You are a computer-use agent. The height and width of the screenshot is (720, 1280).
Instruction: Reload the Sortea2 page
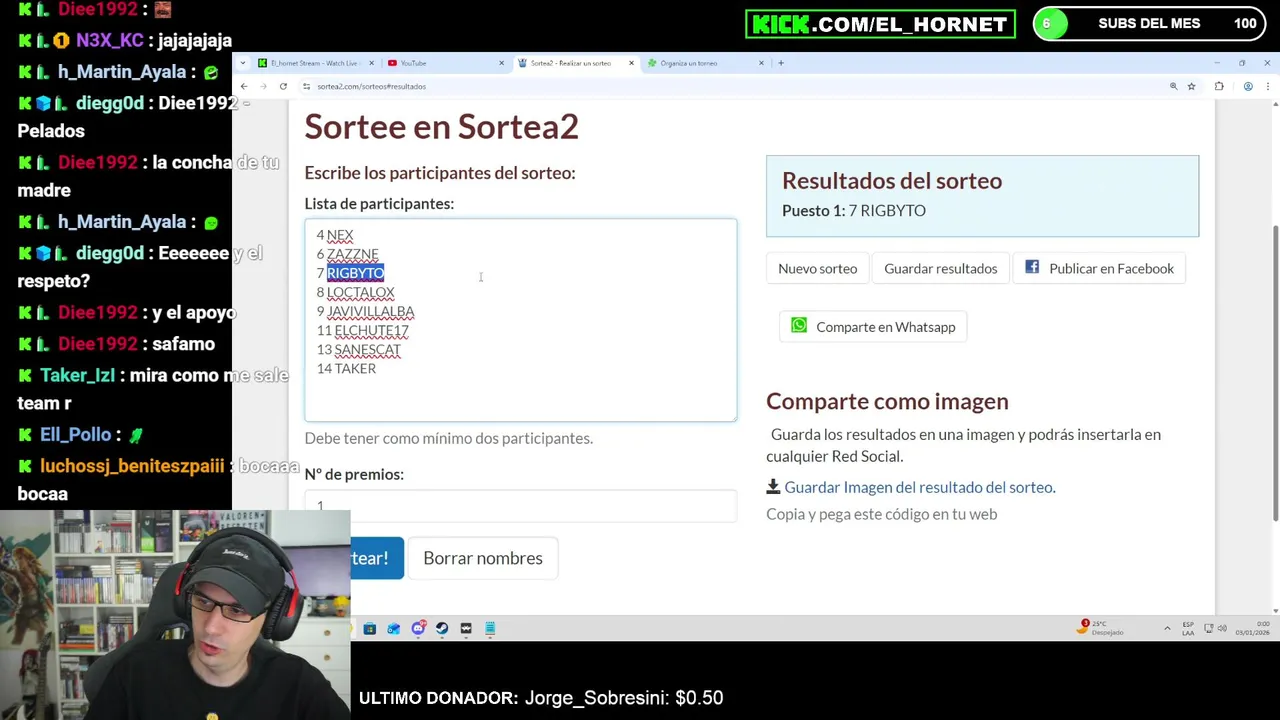(x=283, y=86)
